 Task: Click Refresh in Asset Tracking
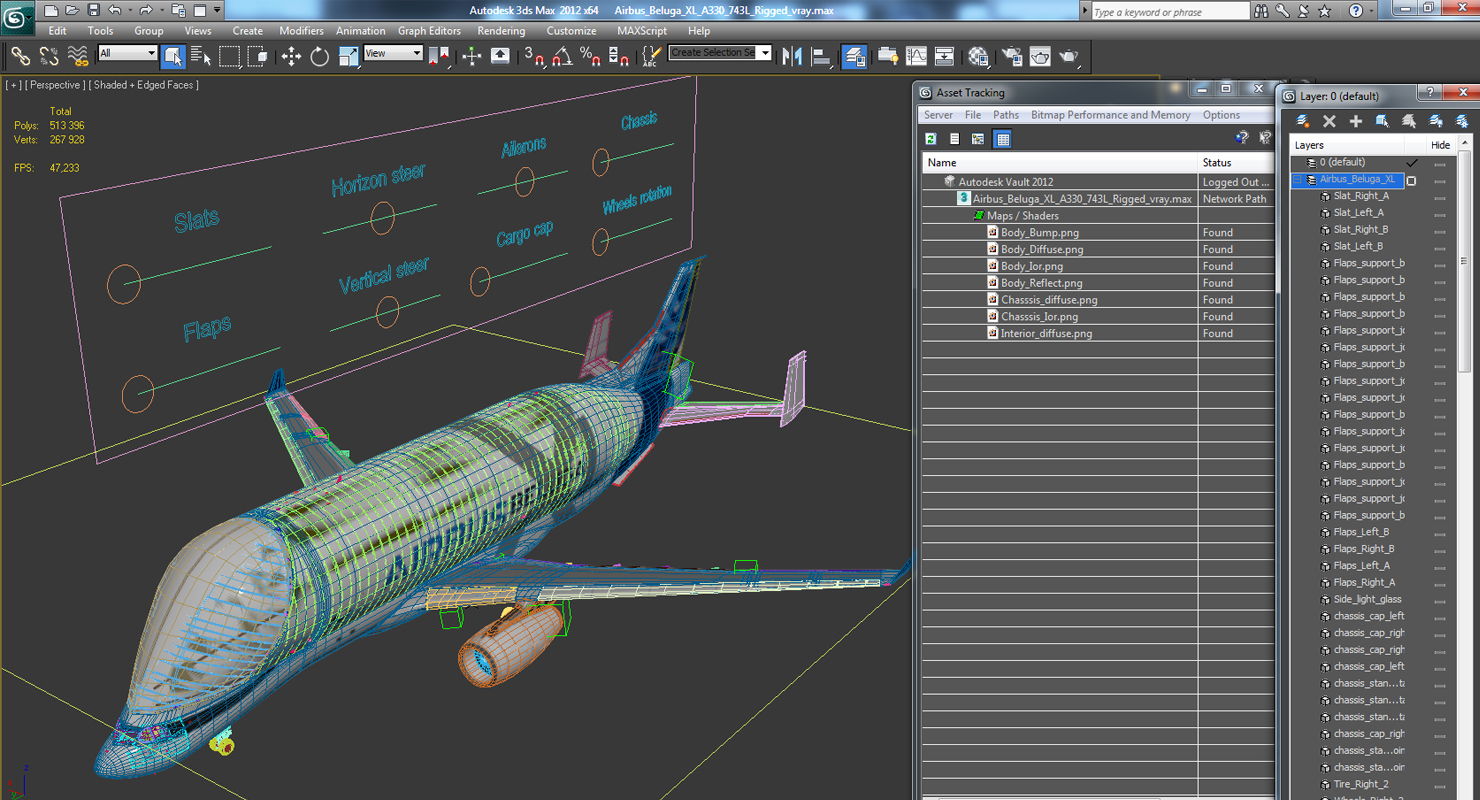[931, 139]
